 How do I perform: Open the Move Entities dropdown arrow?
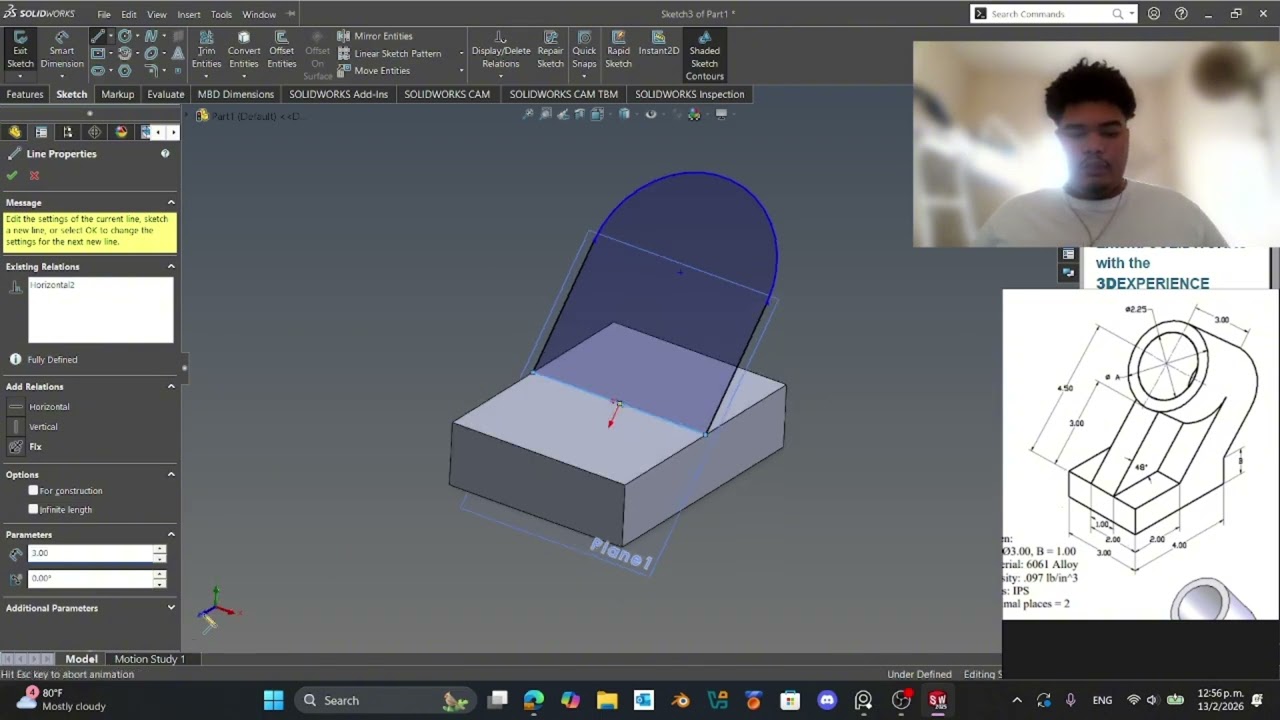tap(461, 71)
